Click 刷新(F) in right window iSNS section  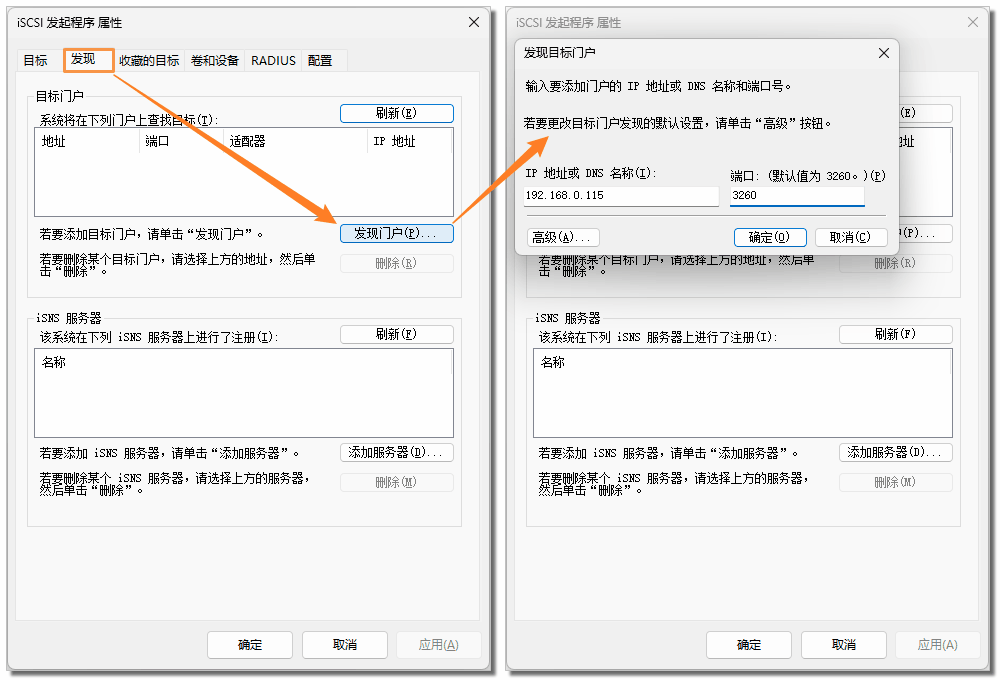[895, 334]
